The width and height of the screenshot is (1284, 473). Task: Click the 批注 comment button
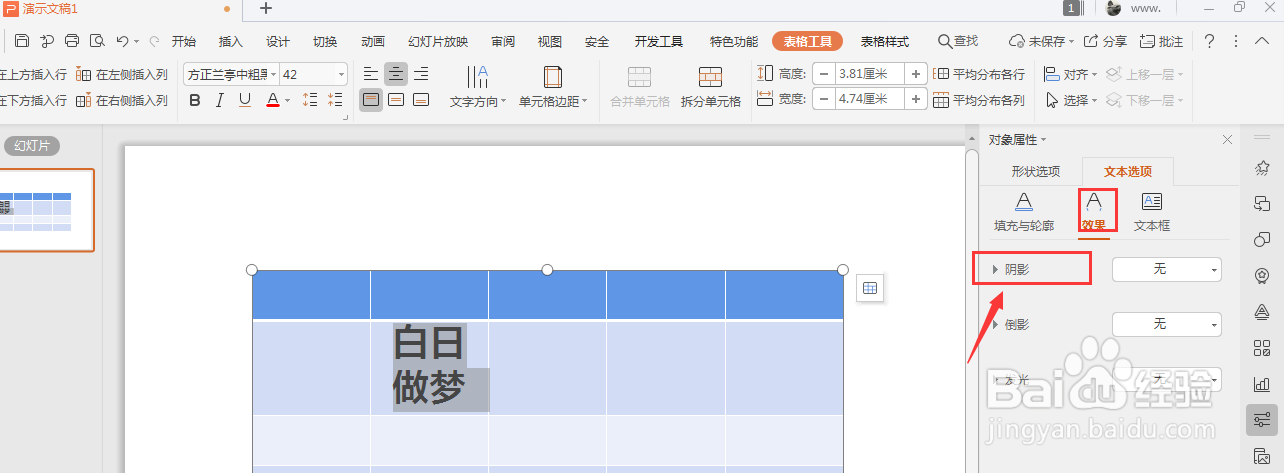[1161, 41]
